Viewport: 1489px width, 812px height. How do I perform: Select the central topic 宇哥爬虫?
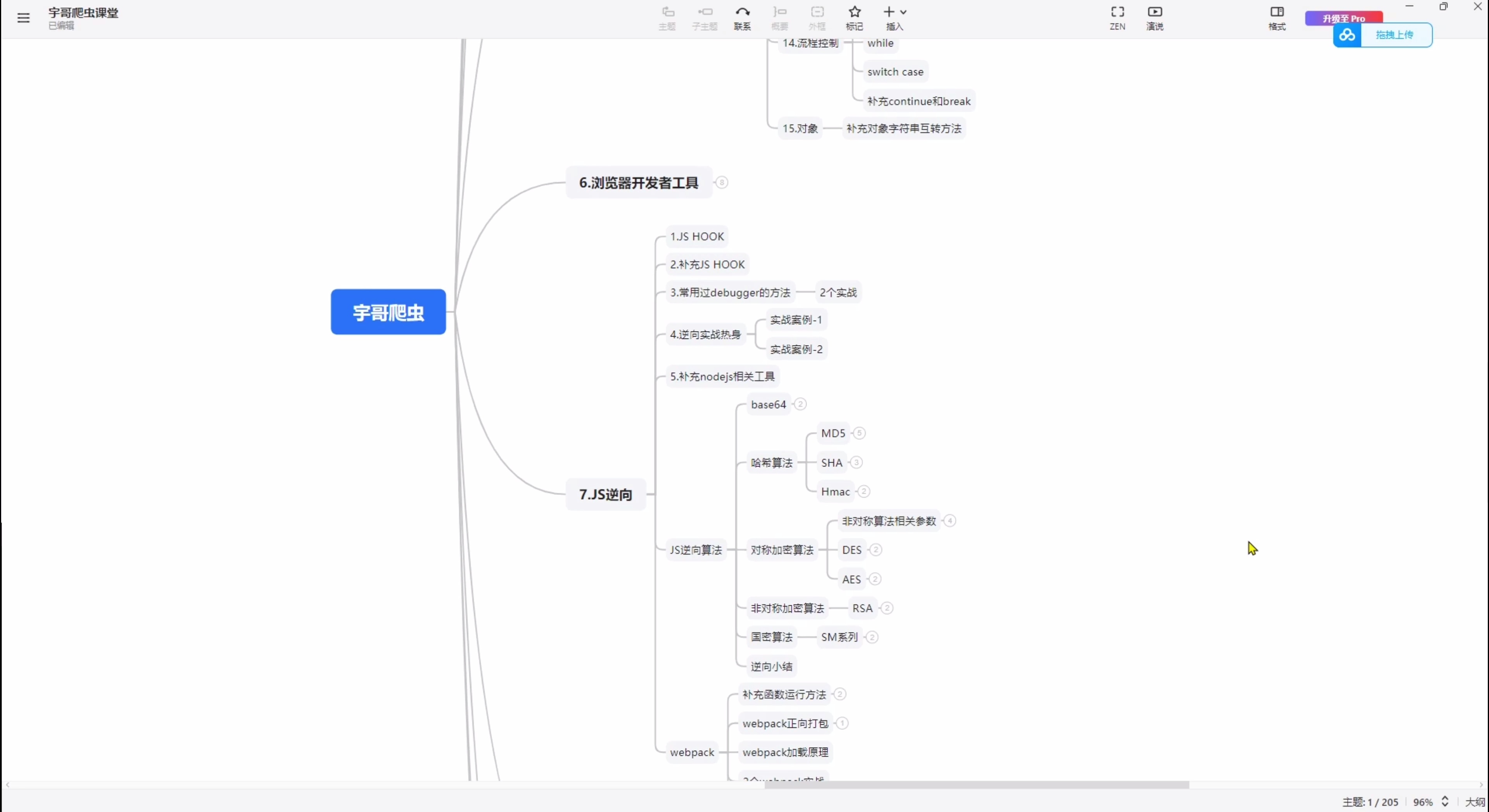tap(388, 312)
